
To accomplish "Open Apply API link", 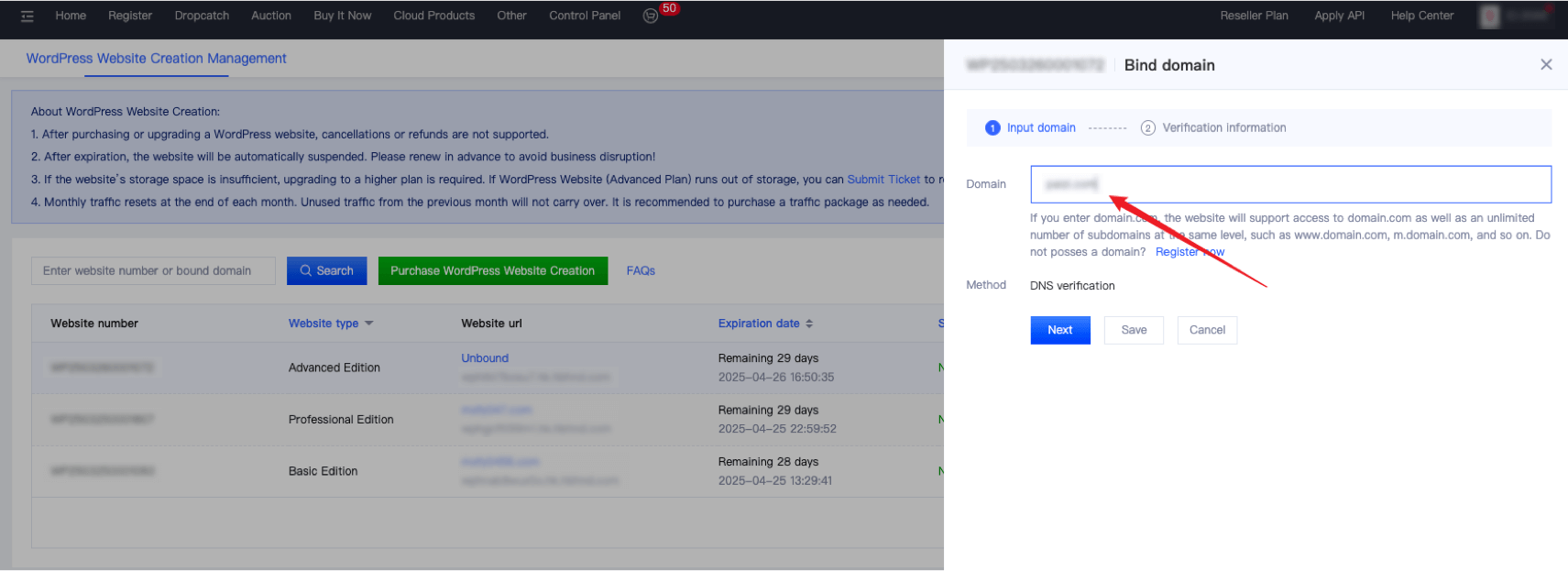I will pos(1339,16).
